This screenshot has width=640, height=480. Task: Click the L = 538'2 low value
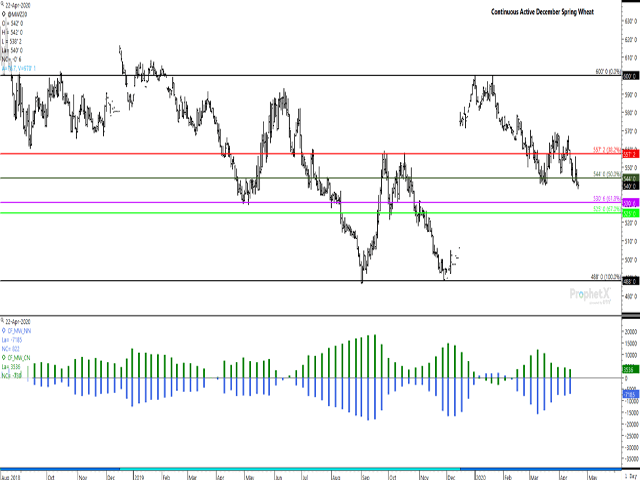(x=11, y=42)
